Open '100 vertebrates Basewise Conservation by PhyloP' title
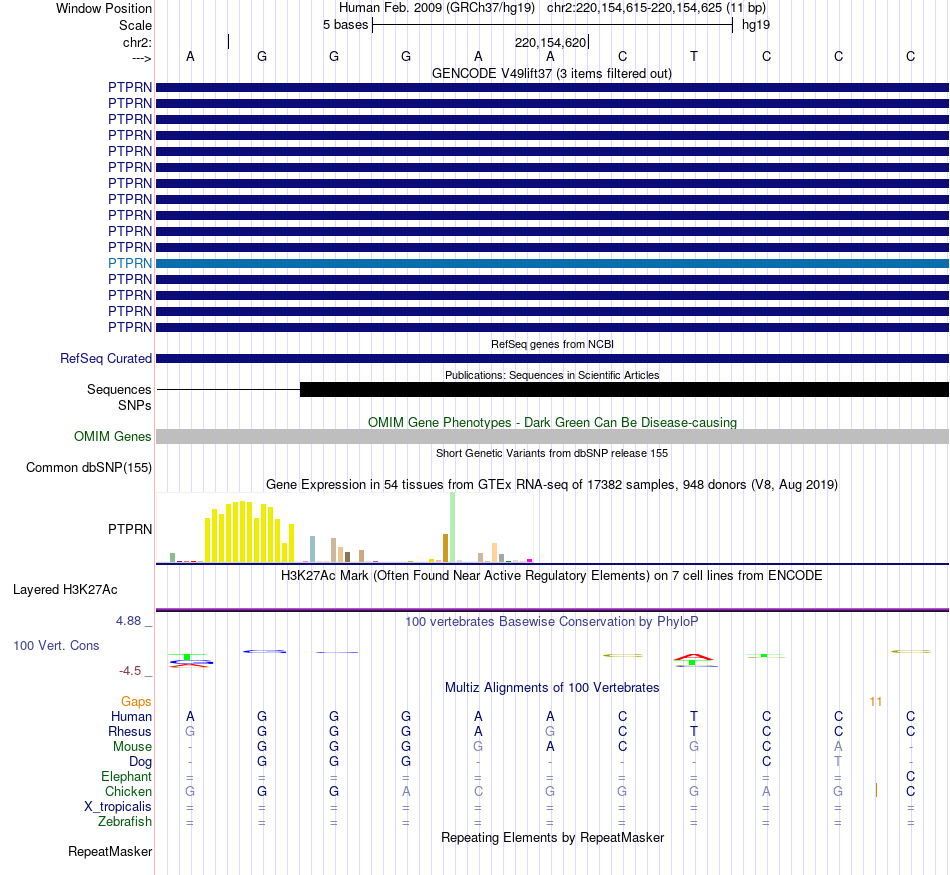The height and width of the screenshot is (875, 950). tap(551, 621)
